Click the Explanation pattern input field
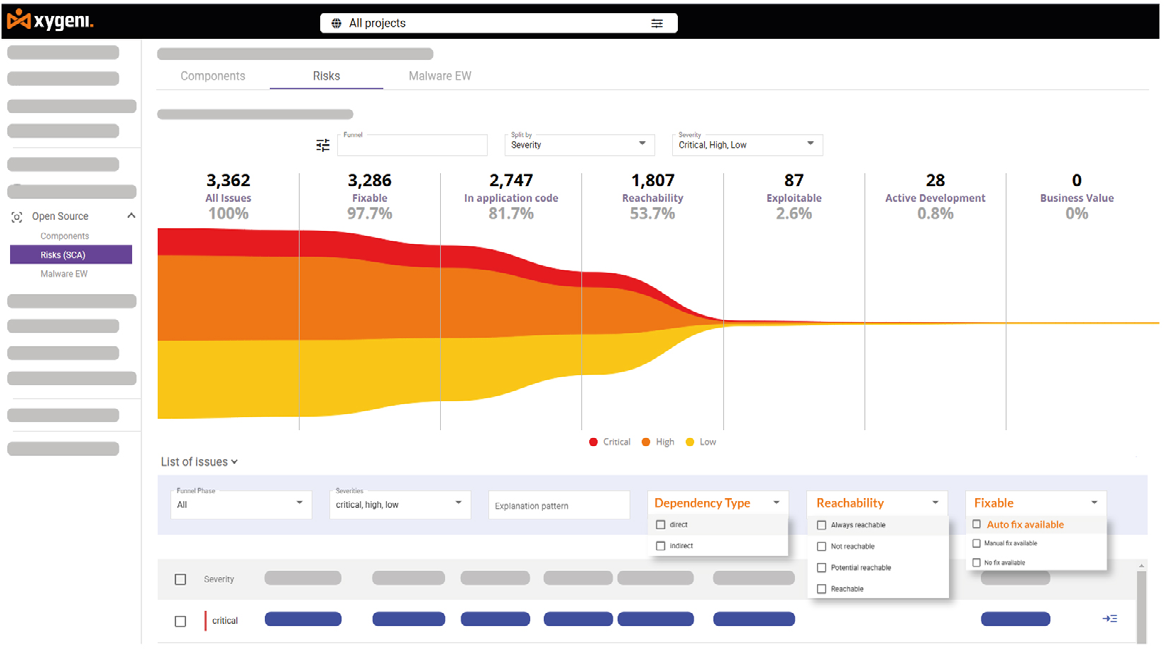This screenshot has width=1164, height=668. pos(558,506)
